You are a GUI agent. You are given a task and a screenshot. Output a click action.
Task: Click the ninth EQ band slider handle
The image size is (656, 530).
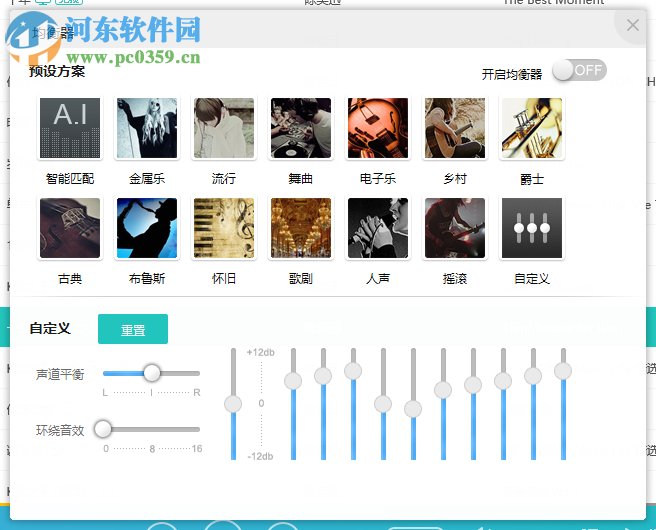pos(533,376)
